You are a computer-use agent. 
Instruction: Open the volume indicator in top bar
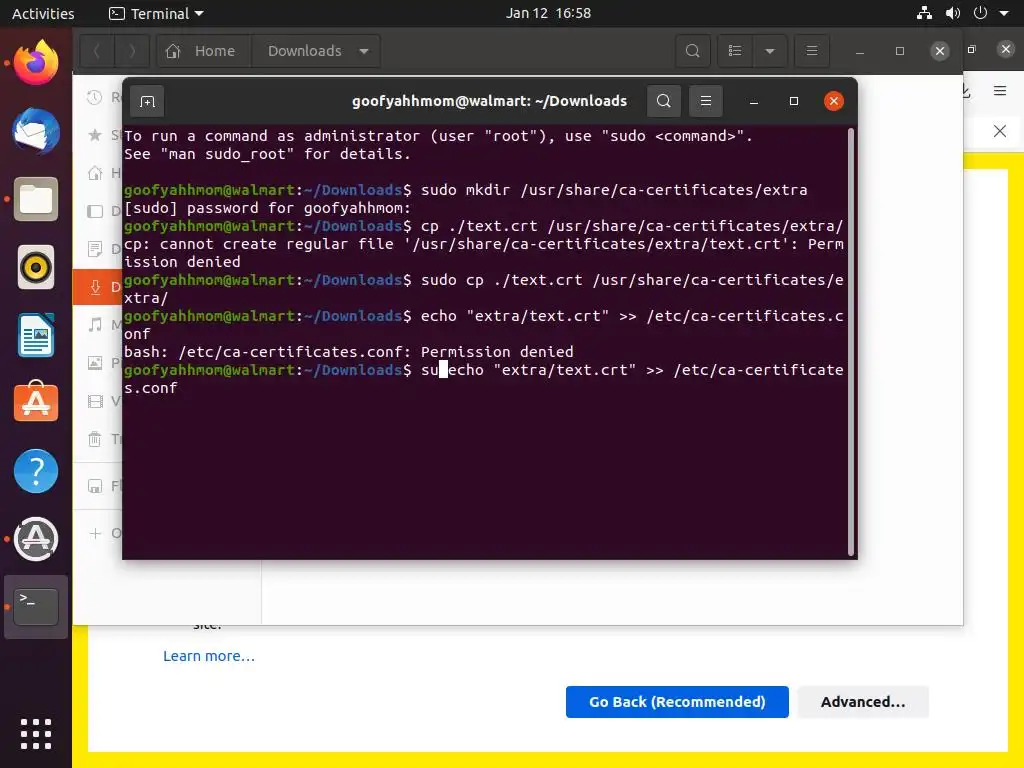coord(953,13)
